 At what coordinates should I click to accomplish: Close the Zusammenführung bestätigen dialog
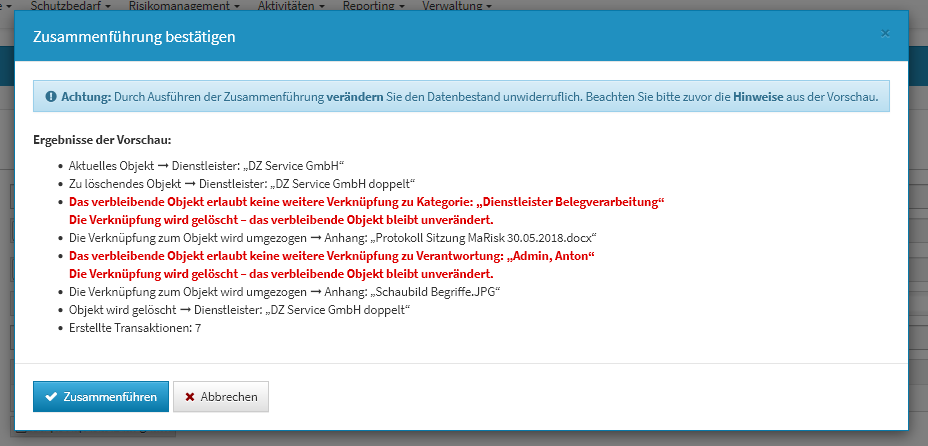click(x=885, y=34)
